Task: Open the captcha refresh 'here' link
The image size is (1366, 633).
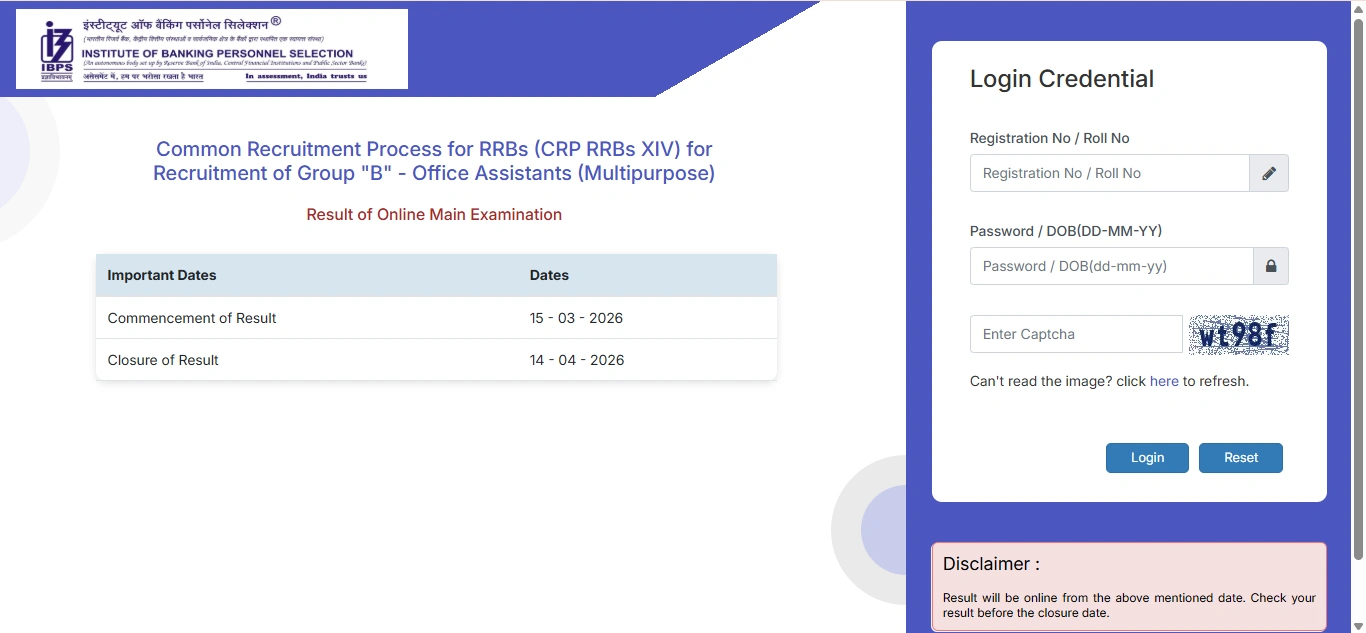Action: [1163, 381]
